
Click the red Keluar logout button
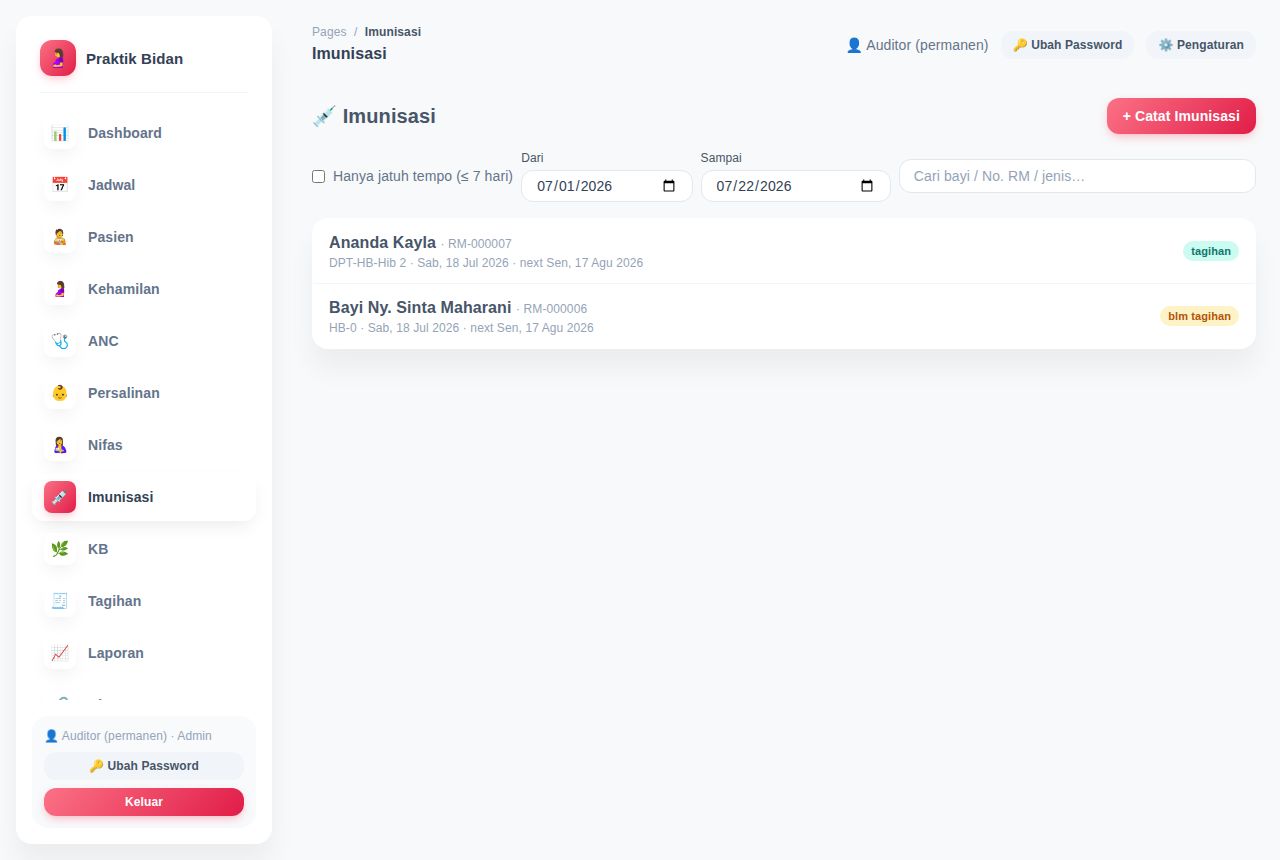coord(144,802)
